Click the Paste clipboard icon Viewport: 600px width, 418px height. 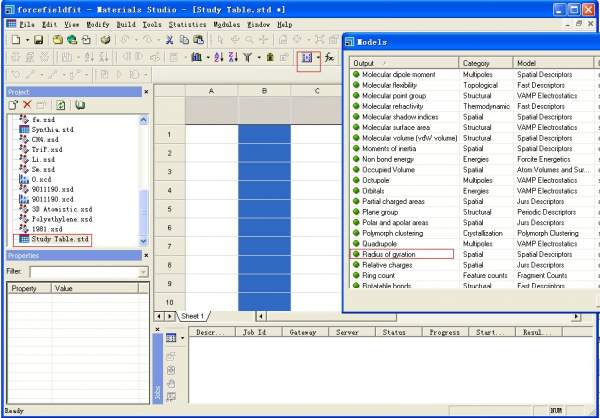[x=198, y=40]
